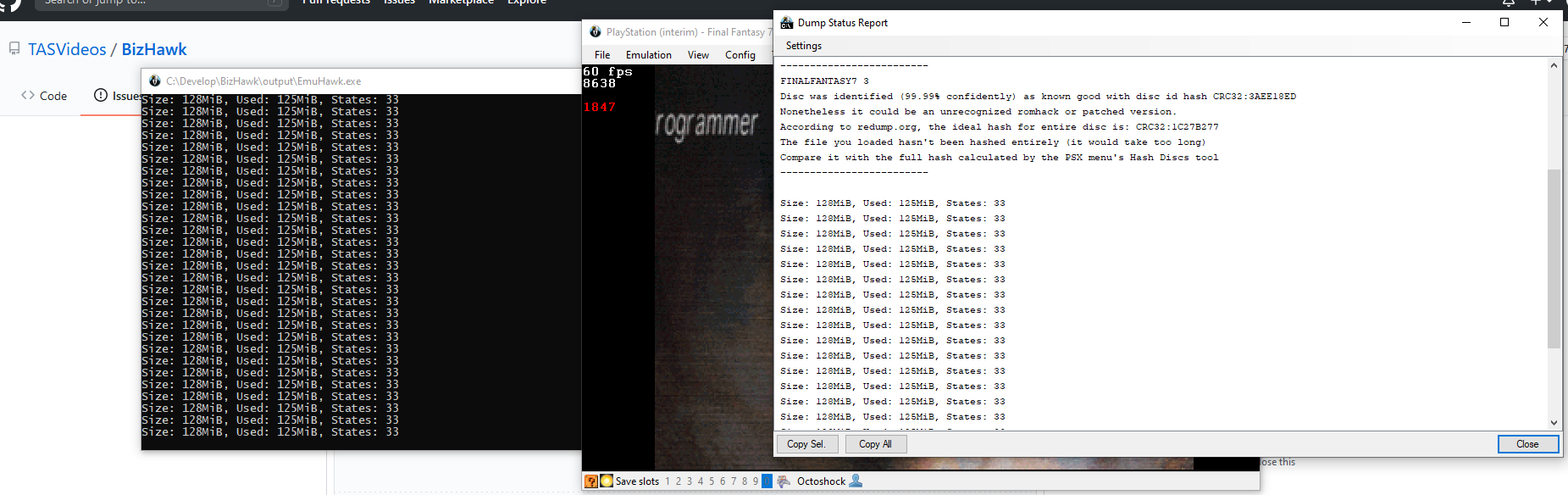The height and width of the screenshot is (495, 1568).
Task: Open Settings menu in Dump Status Report
Action: [804, 46]
